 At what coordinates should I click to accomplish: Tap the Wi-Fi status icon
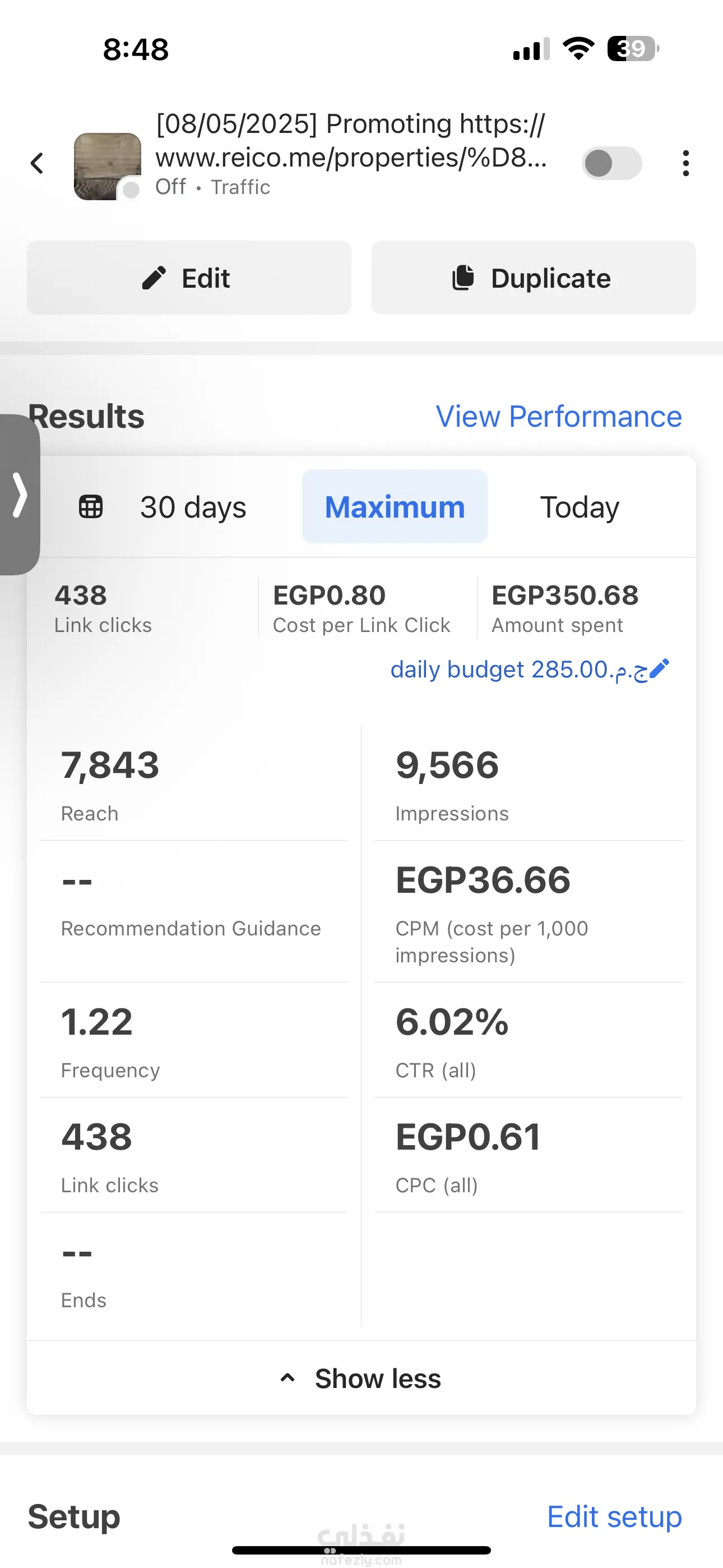click(578, 49)
